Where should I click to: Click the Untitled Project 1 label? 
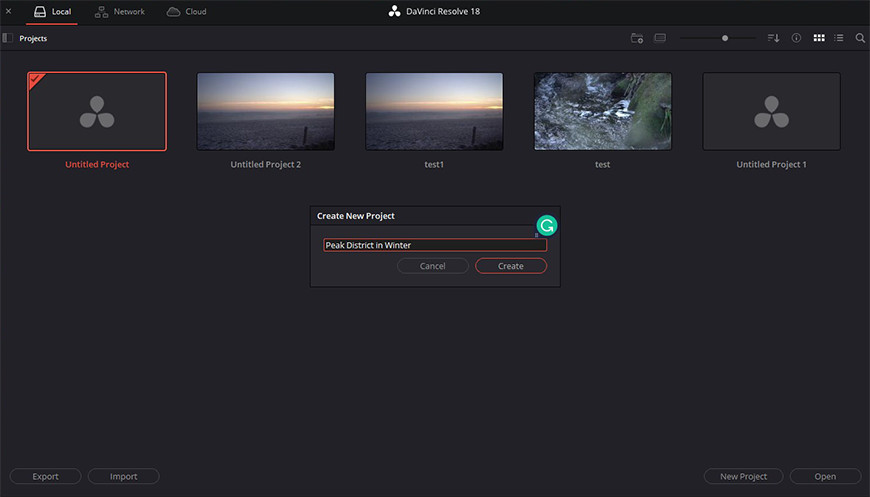(x=771, y=164)
